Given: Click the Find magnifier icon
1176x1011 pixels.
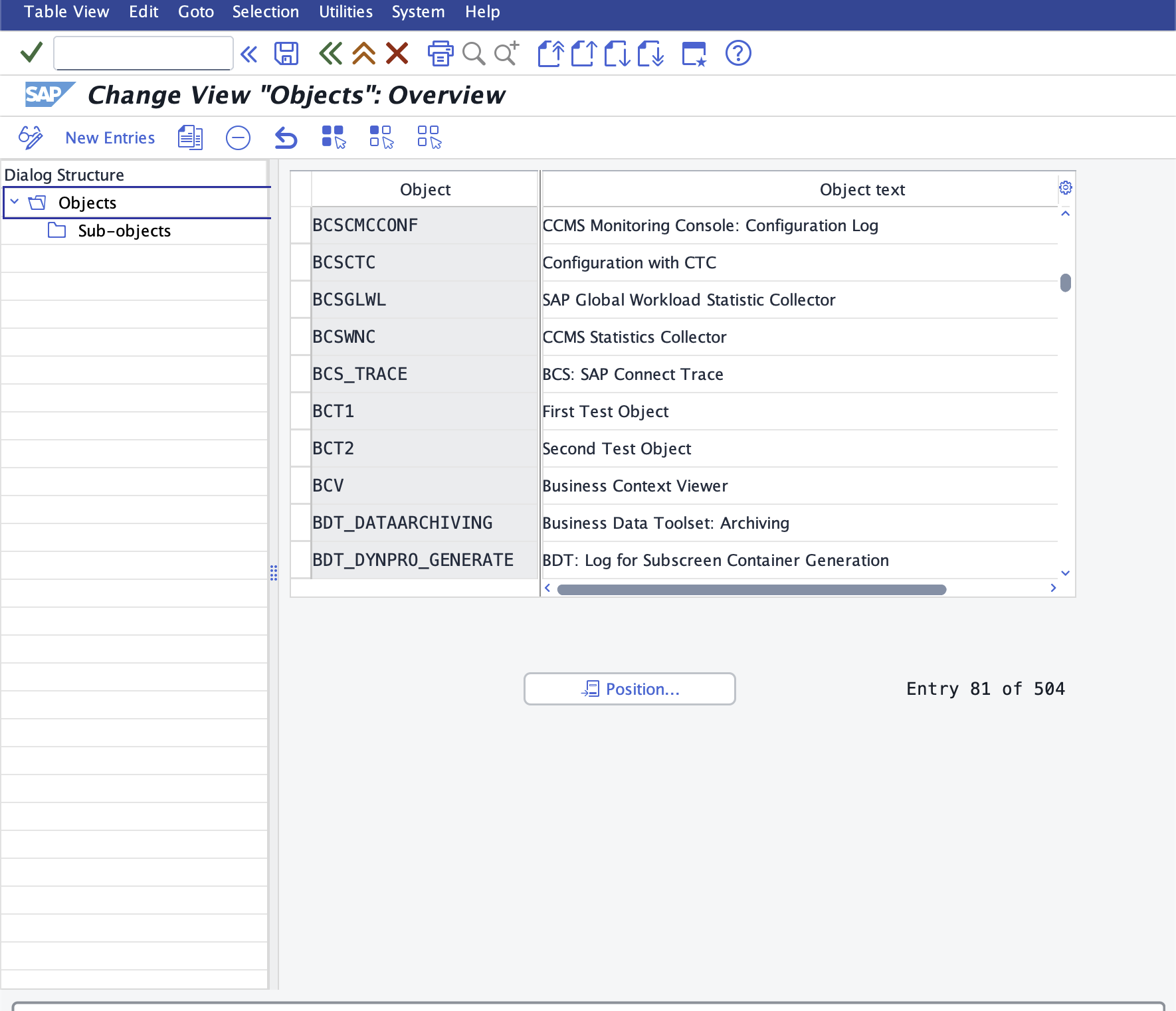Looking at the screenshot, I should coord(474,53).
